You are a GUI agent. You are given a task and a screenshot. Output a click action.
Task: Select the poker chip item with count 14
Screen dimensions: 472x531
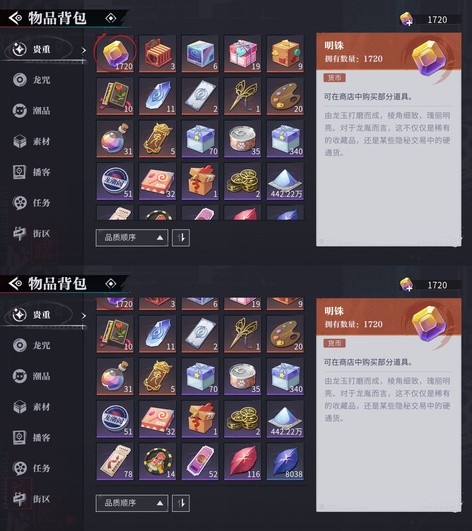click(x=157, y=462)
